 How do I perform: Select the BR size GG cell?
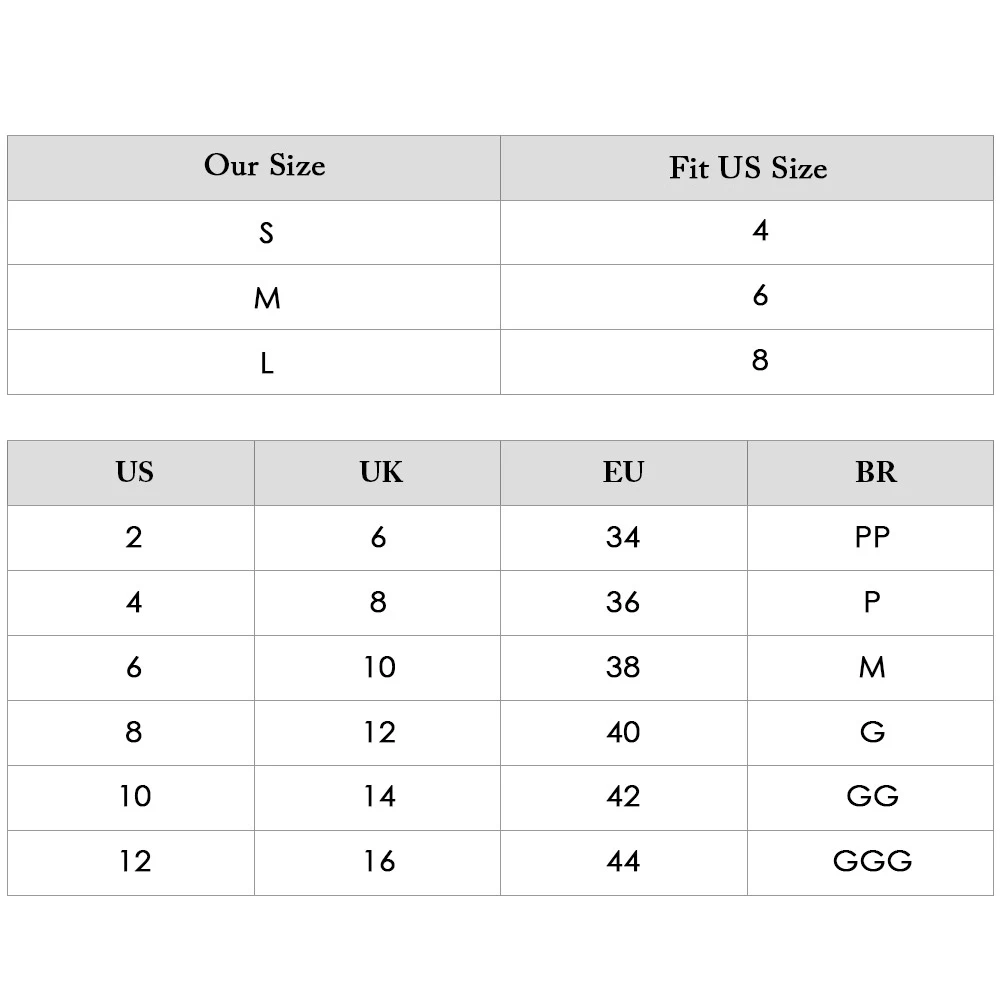tap(872, 796)
